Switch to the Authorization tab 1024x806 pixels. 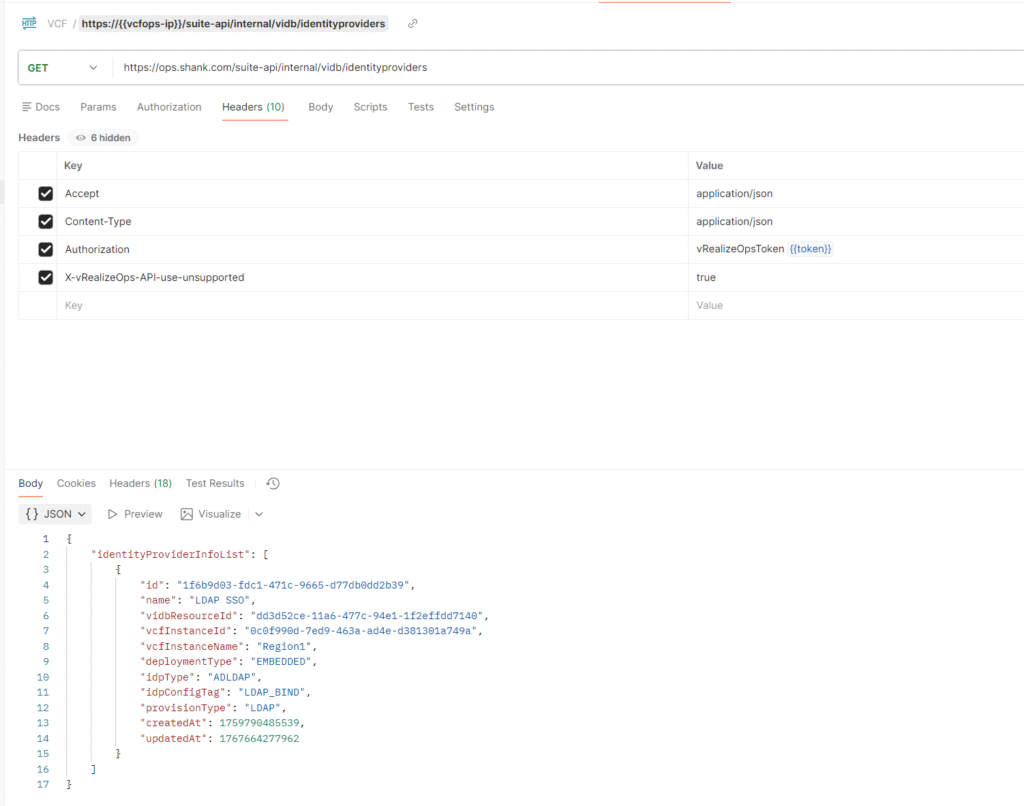169,107
